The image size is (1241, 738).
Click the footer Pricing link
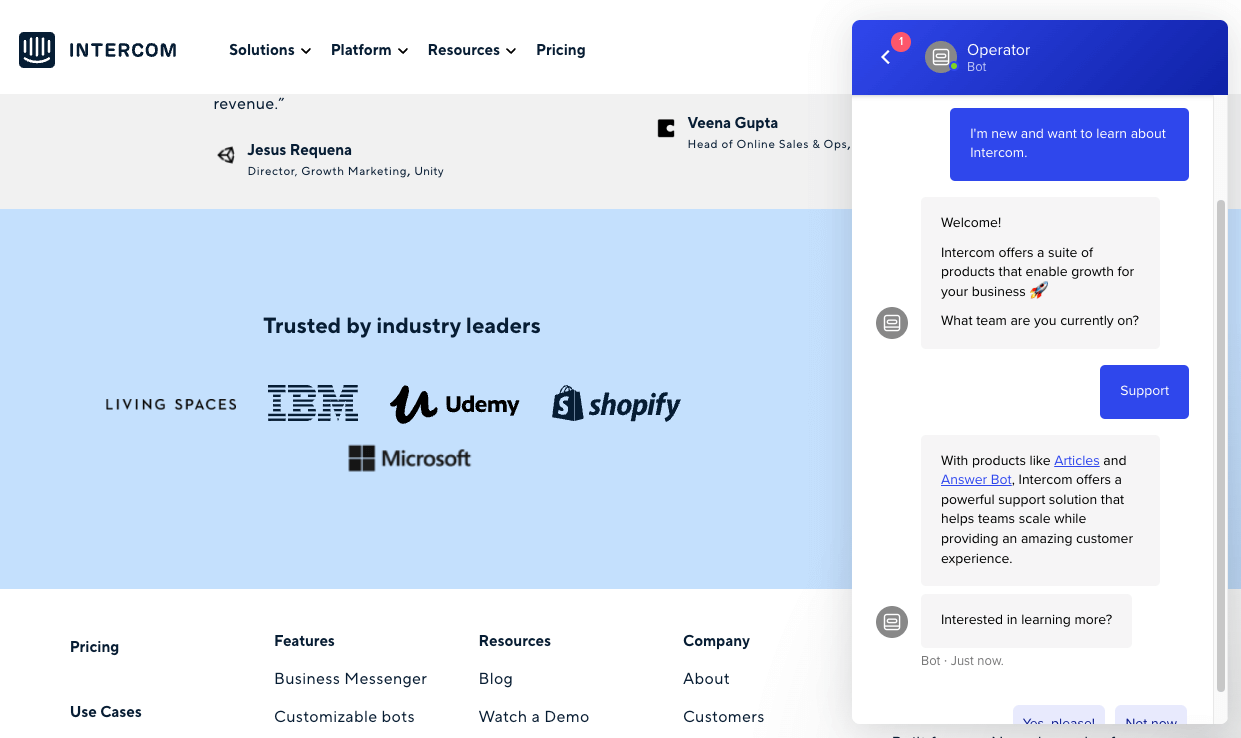95,647
